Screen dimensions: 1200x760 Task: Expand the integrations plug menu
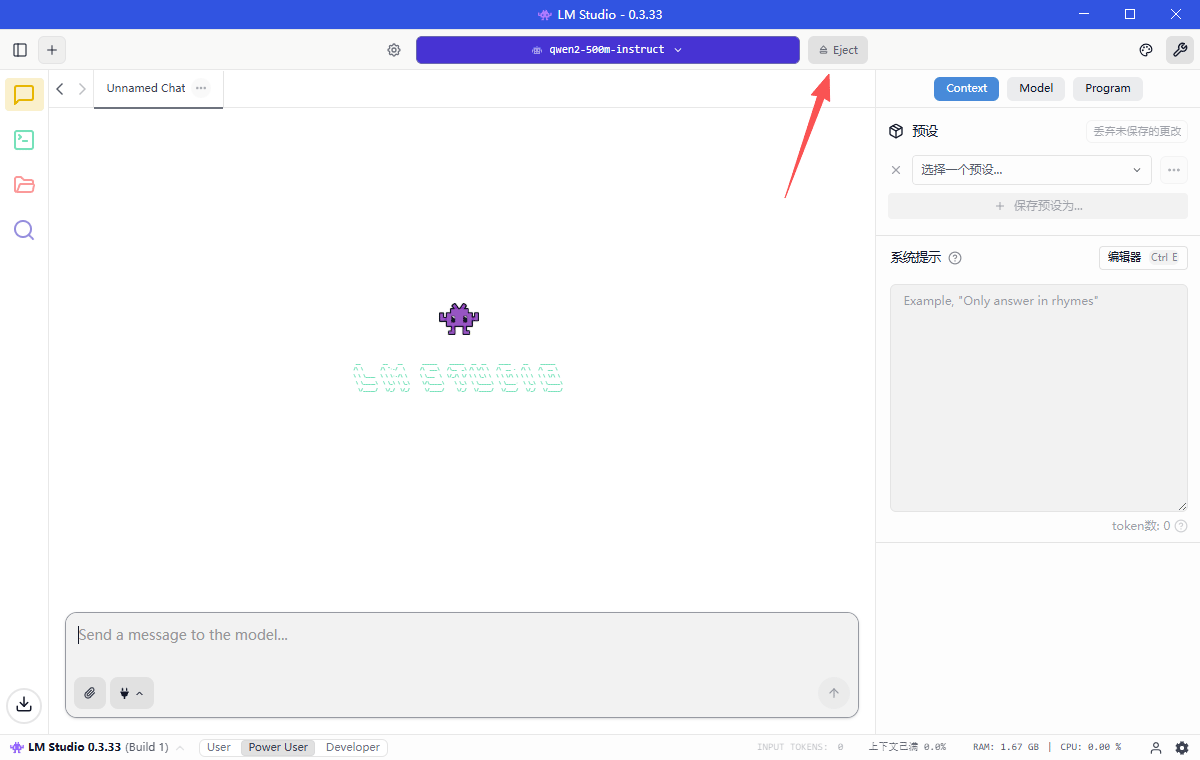click(x=132, y=693)
